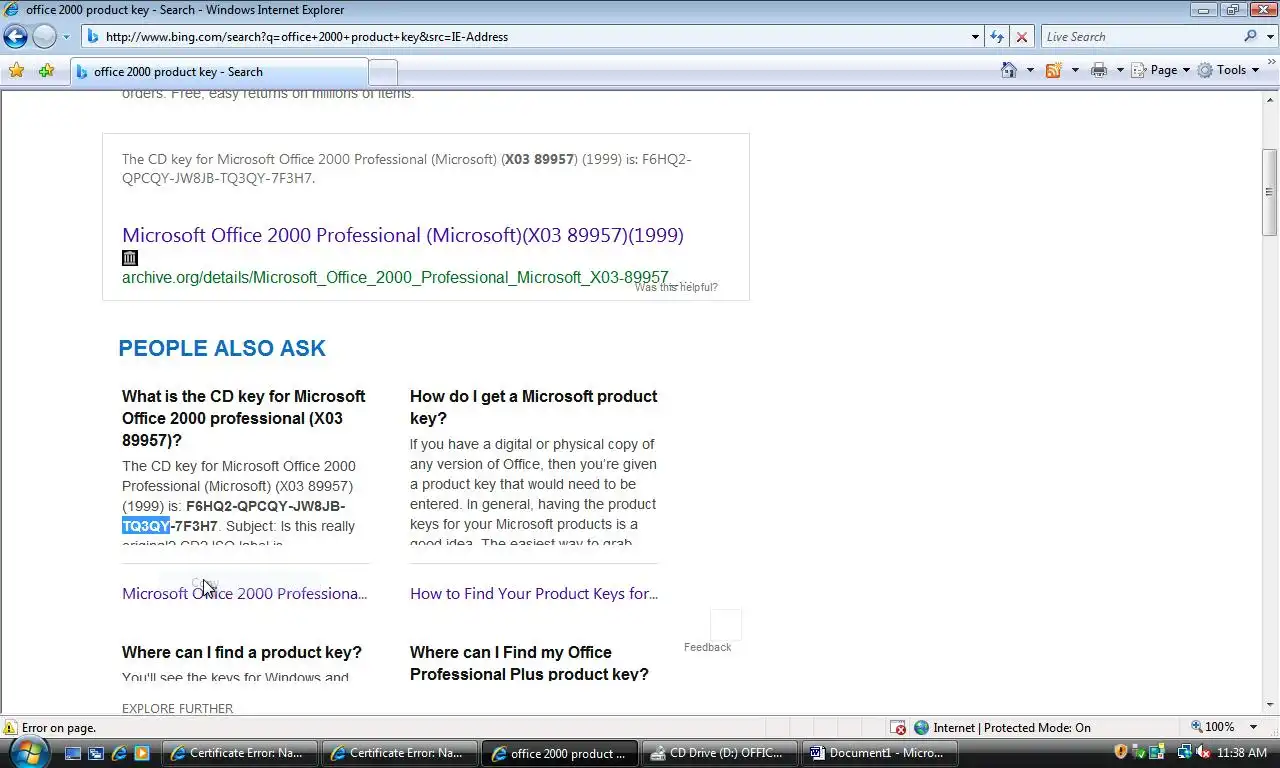Click the Live Search magnifier icon
The image size is (1280, 768).
tap(1250, 37)
